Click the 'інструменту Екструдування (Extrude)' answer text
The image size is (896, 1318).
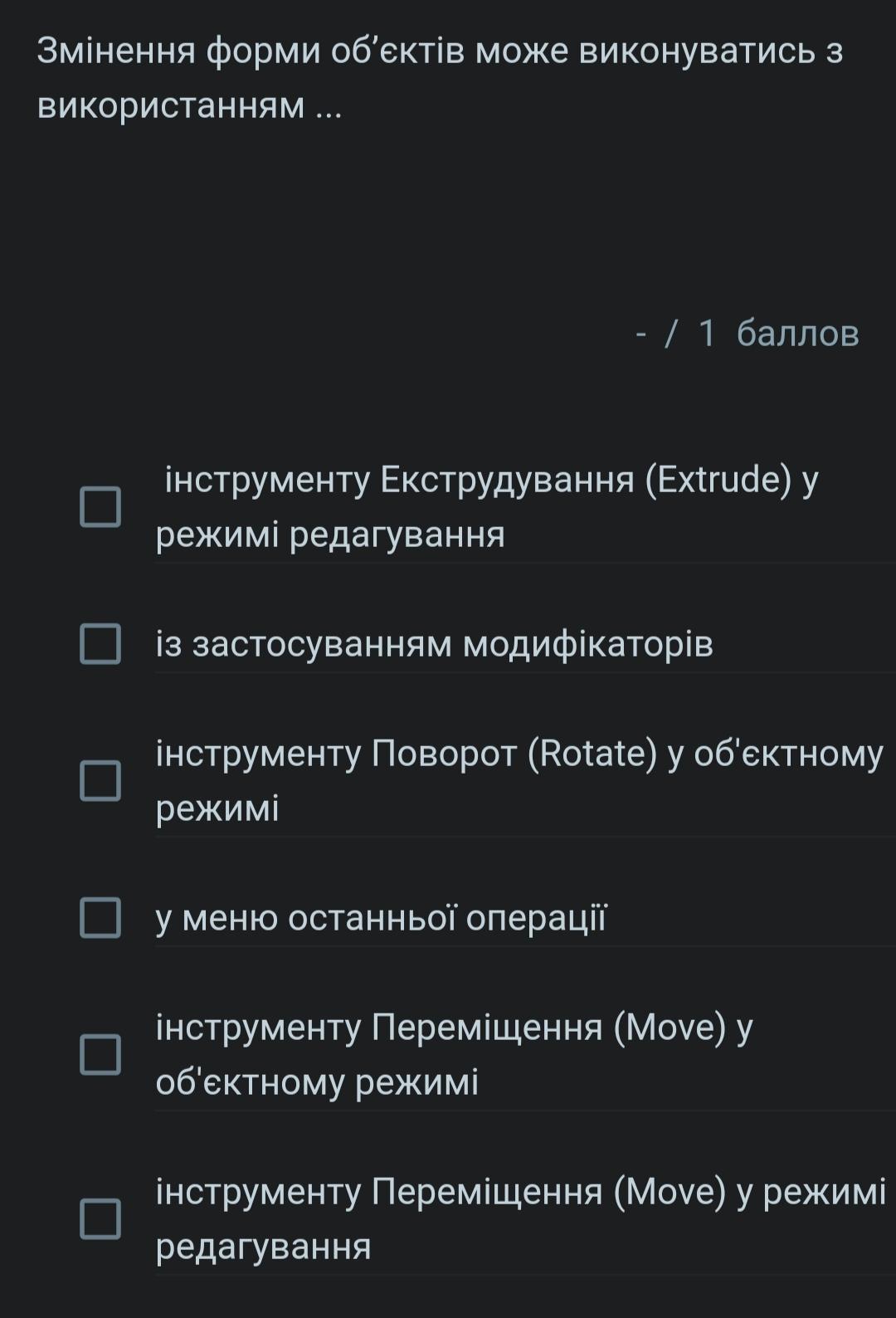pos(491,506)
